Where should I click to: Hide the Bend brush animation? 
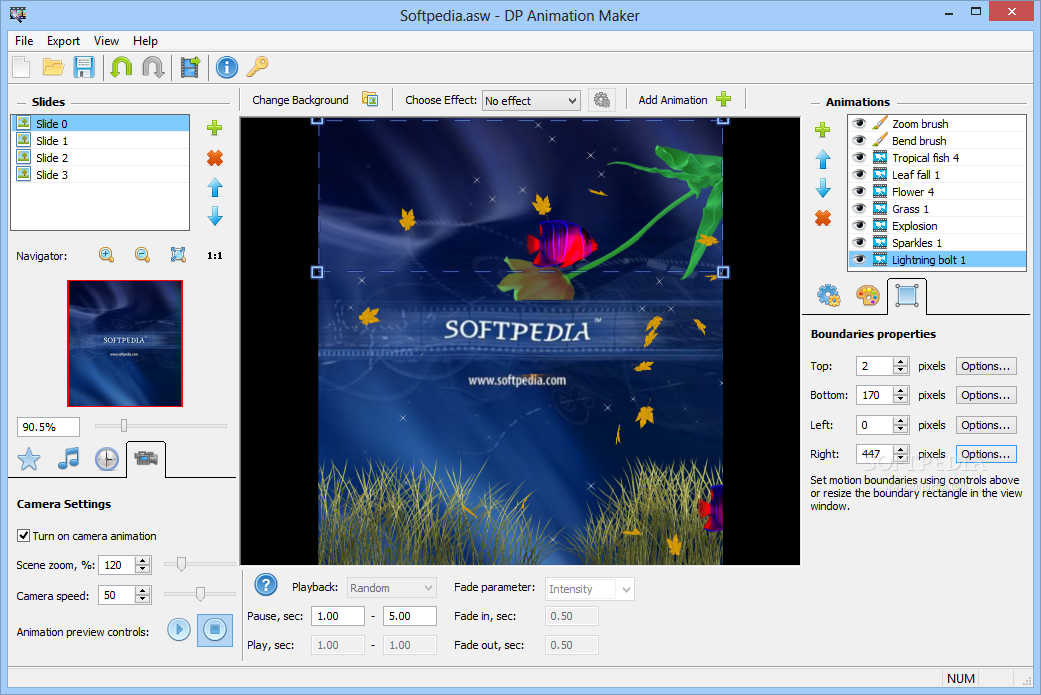860,140
